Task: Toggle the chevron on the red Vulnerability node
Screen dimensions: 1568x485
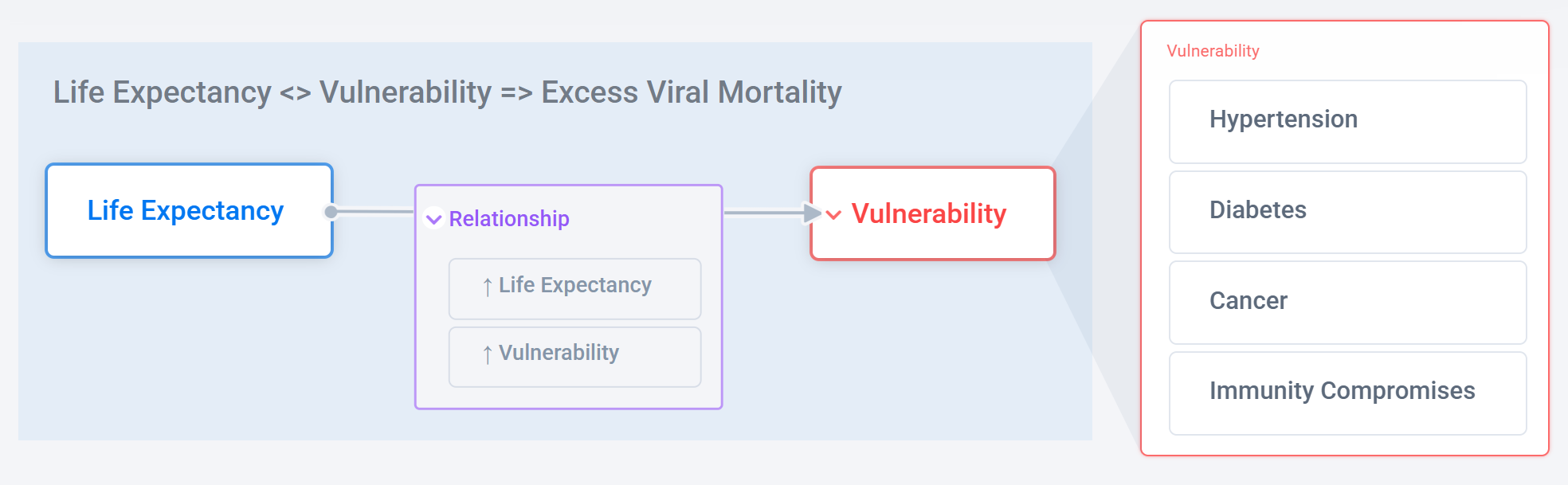Action: pyautogui.click(x=833, y=214)
